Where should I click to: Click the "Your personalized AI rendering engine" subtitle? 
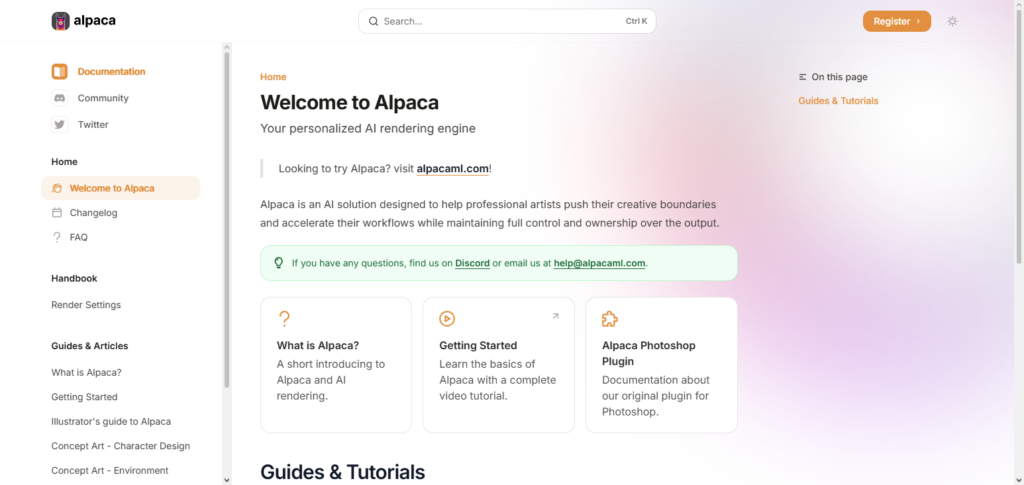pos(368,129)
